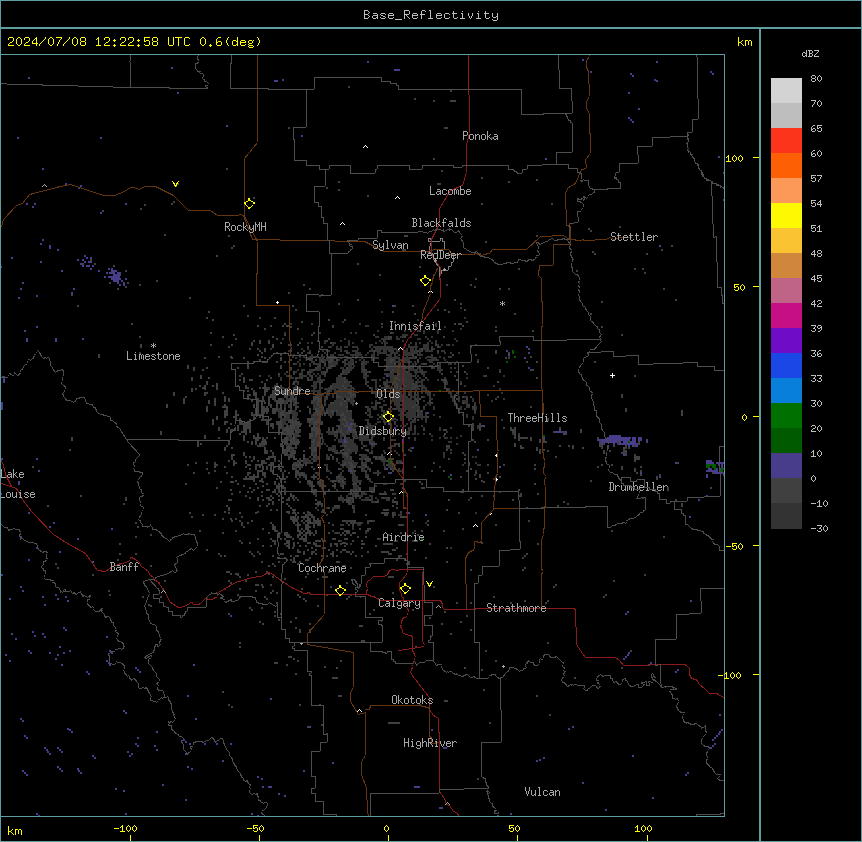Select the Okotoks label

point(412,700)
